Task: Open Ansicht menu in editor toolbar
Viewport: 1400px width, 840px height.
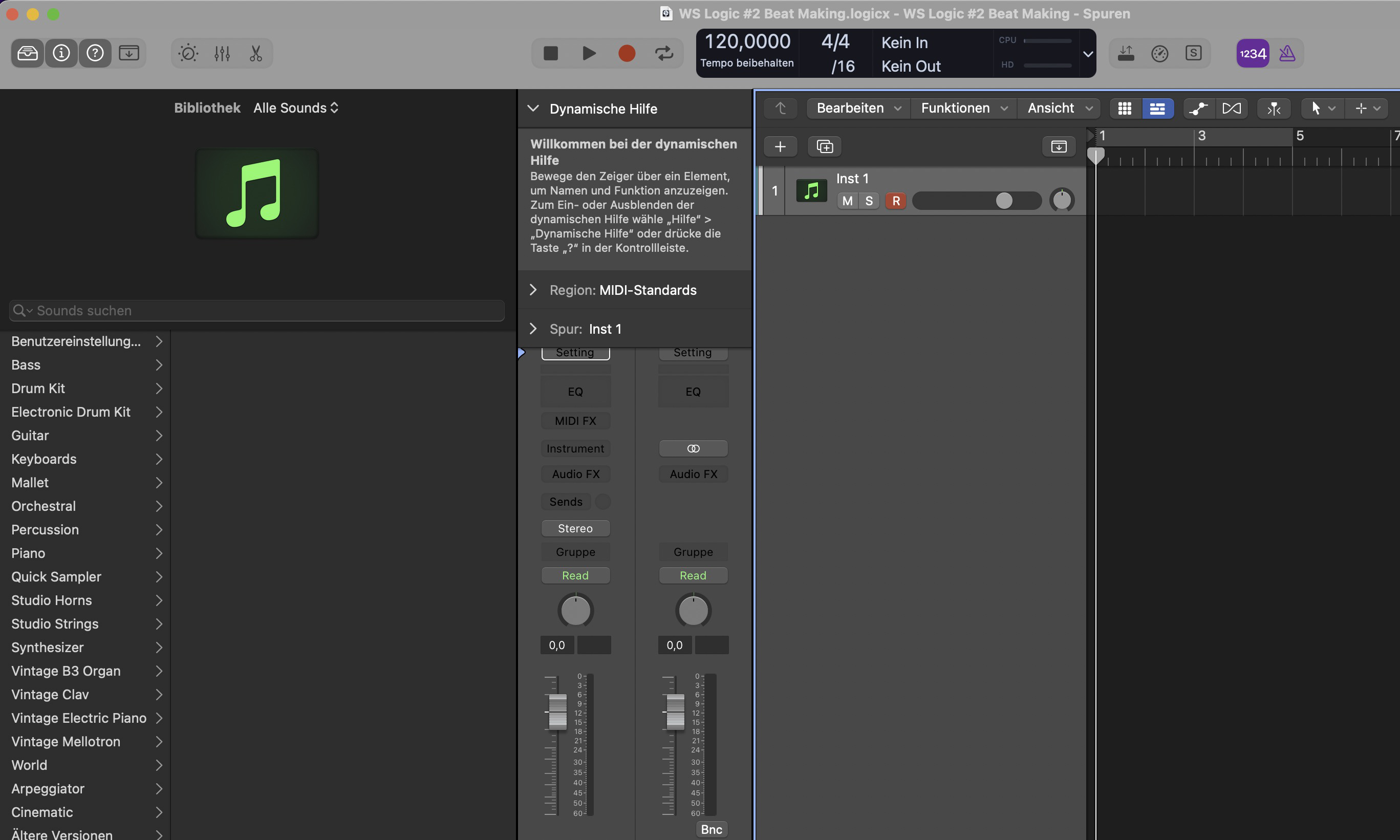Action: click(1058, 108)
